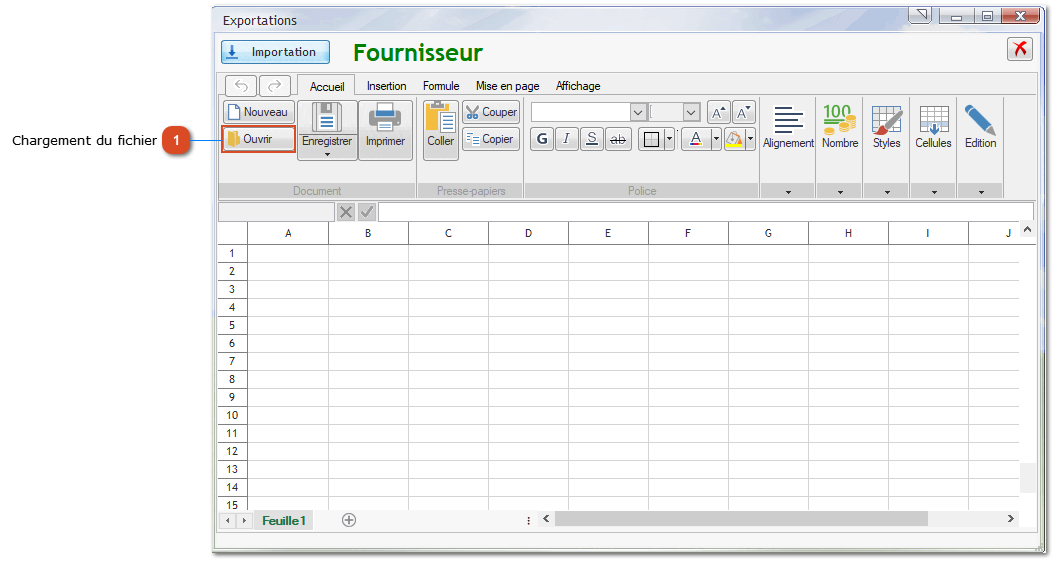Expand the font name dropdown
The width and height of the screenshot is (1055, 562).
(638, 112)
